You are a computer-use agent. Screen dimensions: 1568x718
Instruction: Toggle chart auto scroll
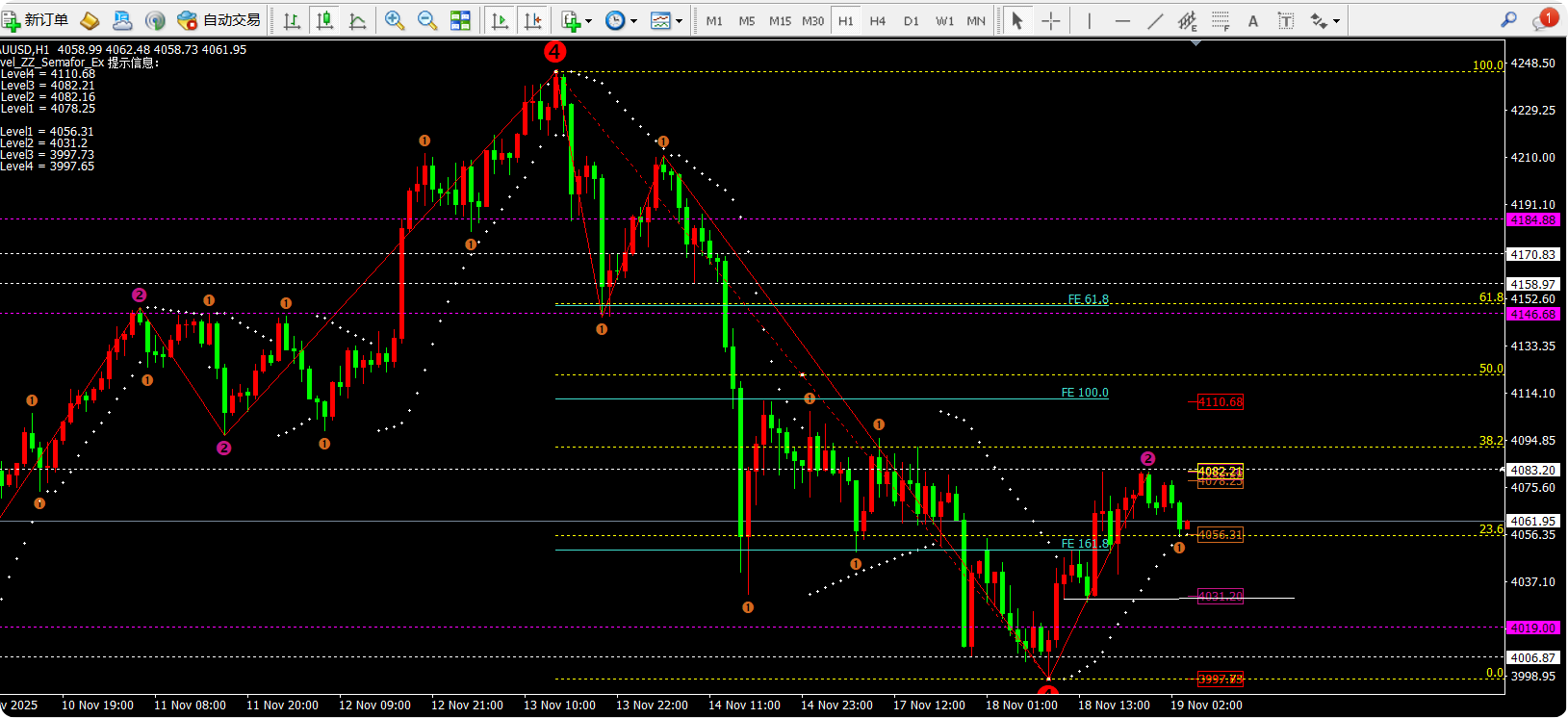[x=500, y=20]
